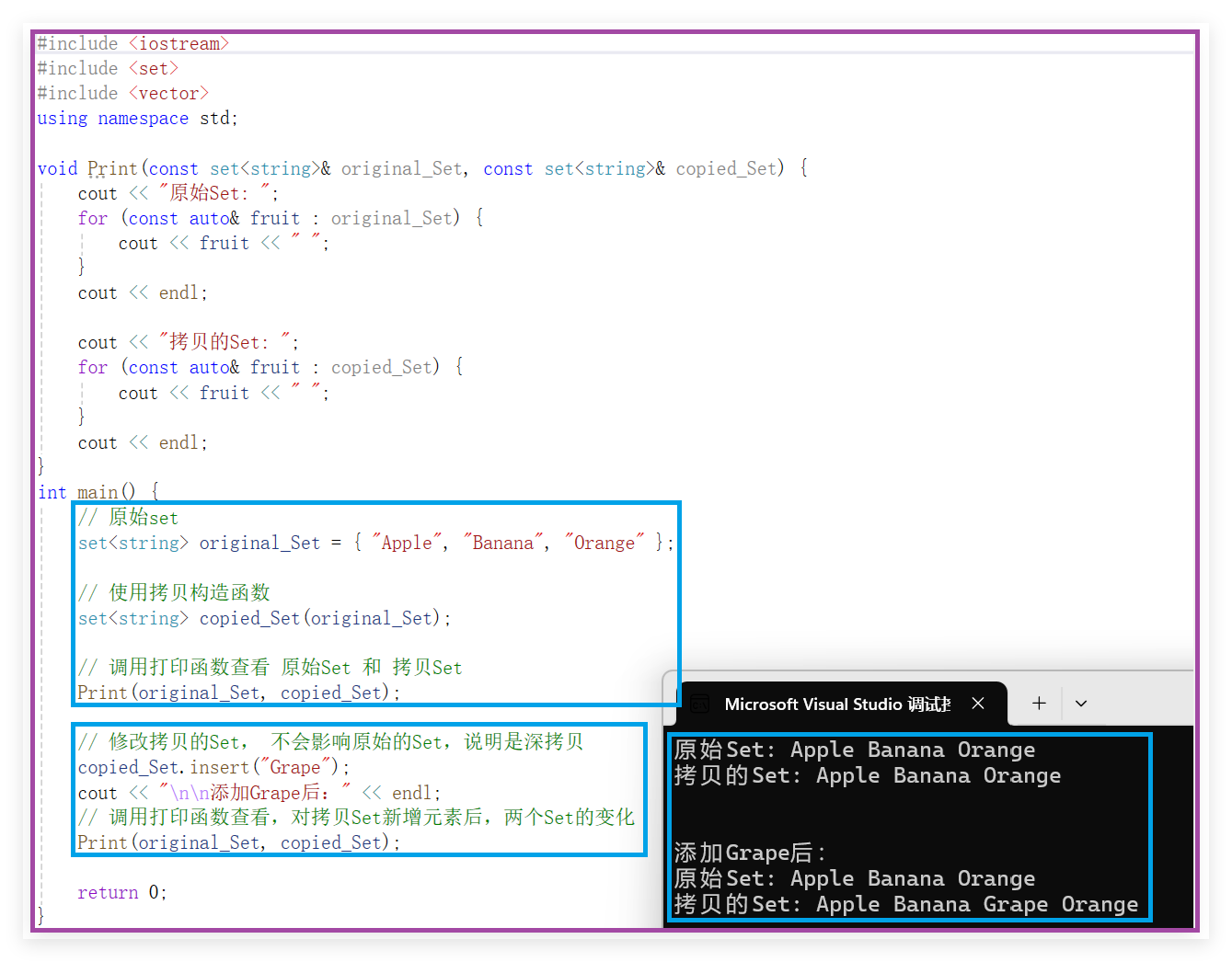Click the console line ending with 'Grape Orange'
The width and height of the screenshot is (1232, 962).
click(905, 904)
